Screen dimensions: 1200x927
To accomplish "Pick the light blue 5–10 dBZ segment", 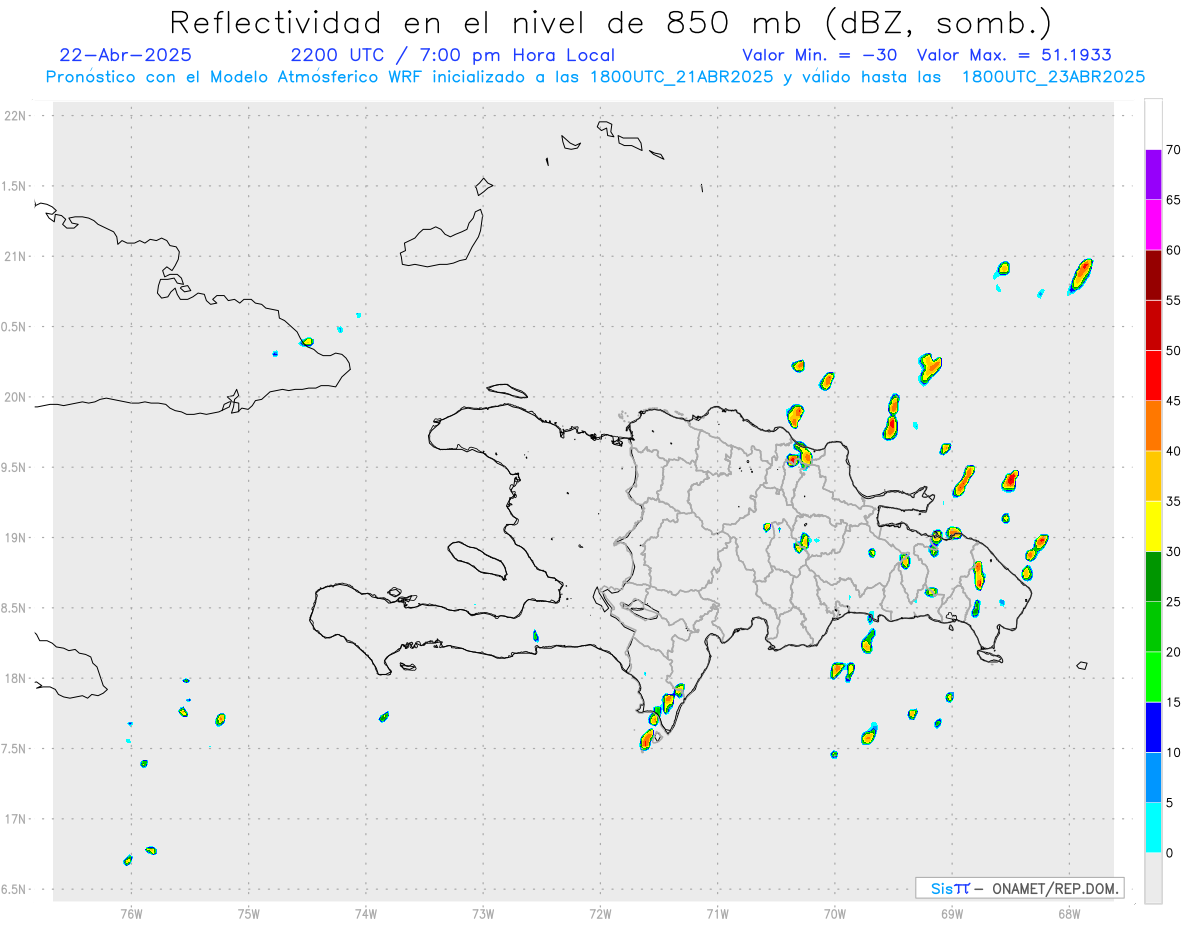I will tap(1153, 778).
